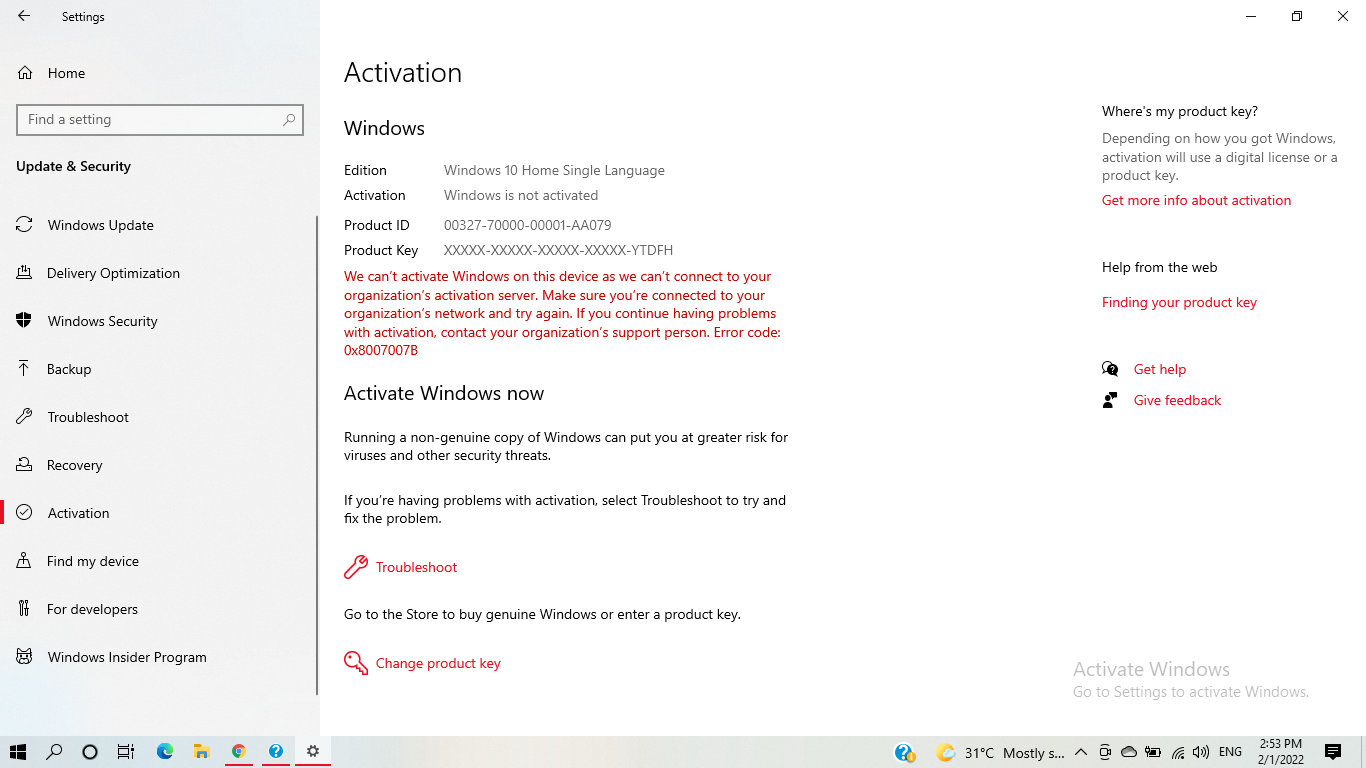The image size is (1366, 768).
Task: Click Get more info about activation
Action: coord(1196,200)
